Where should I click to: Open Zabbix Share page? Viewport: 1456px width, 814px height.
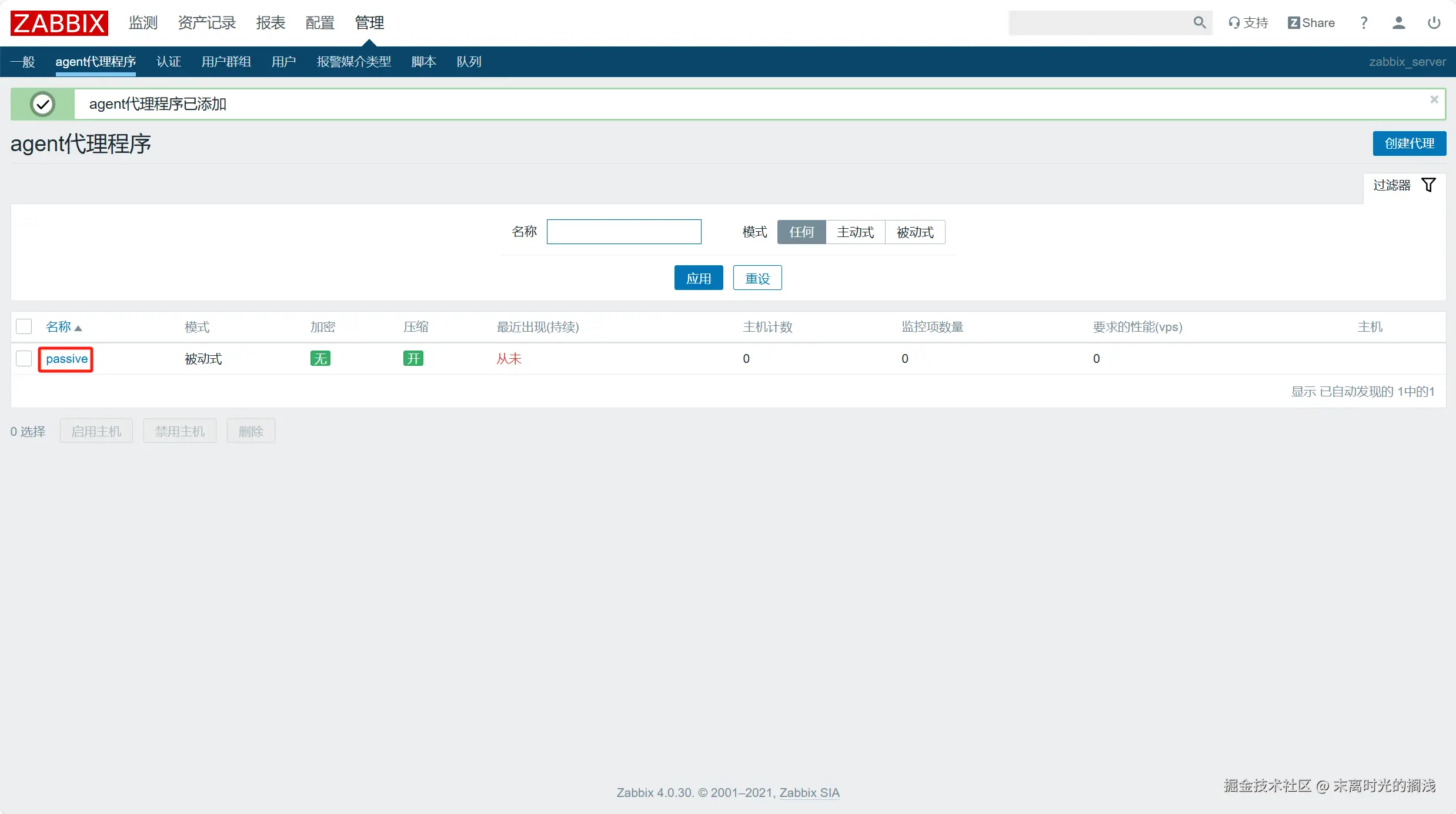tap(1311, 23)
